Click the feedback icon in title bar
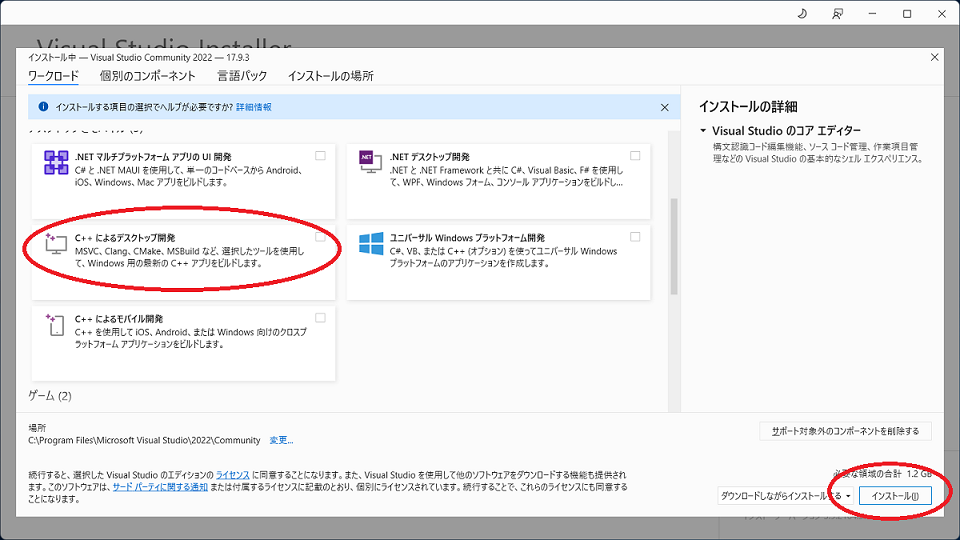 click(837, 13)
